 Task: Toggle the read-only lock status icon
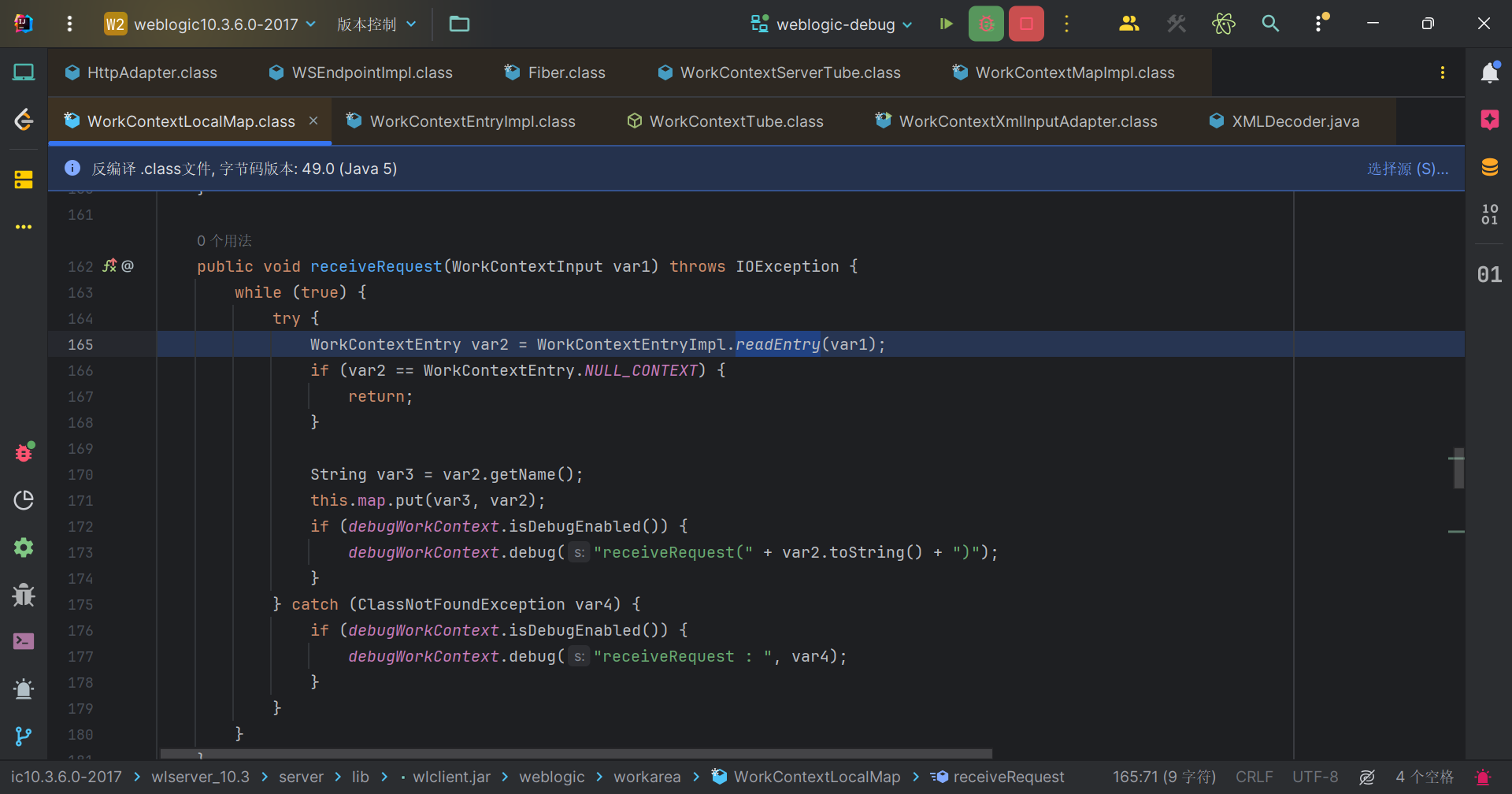[x=1367, y=777]
